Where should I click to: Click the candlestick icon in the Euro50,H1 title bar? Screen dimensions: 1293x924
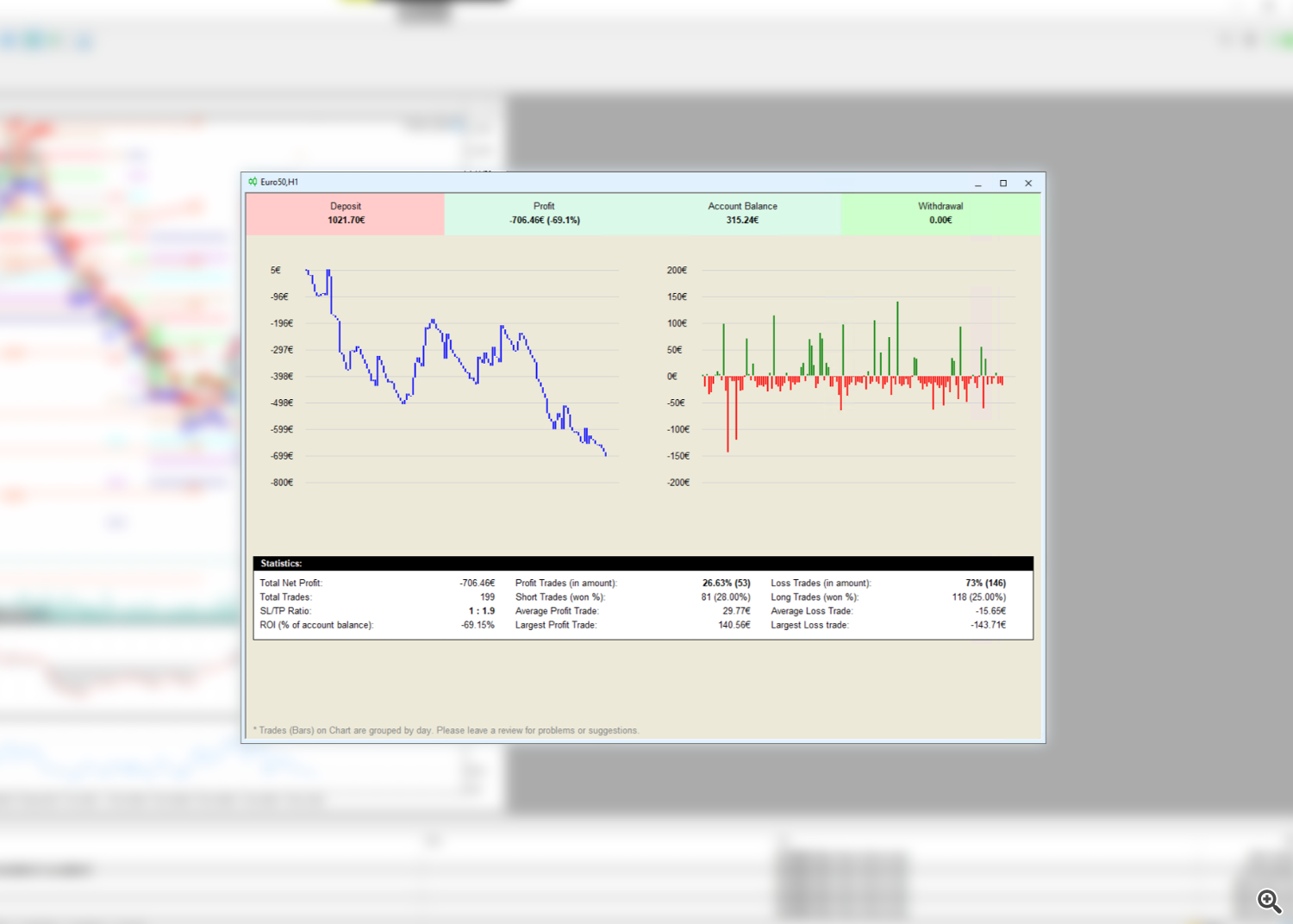click(253, 183)
